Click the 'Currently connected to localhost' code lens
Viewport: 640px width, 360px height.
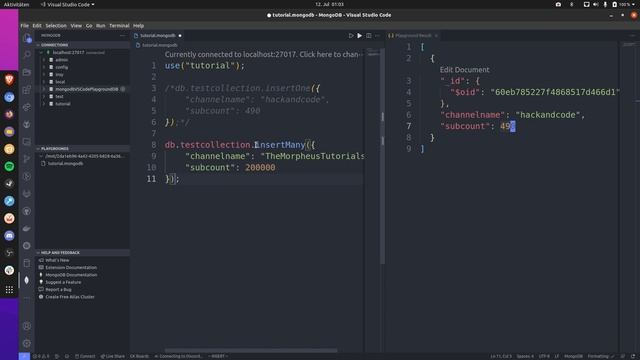(262, 54)
